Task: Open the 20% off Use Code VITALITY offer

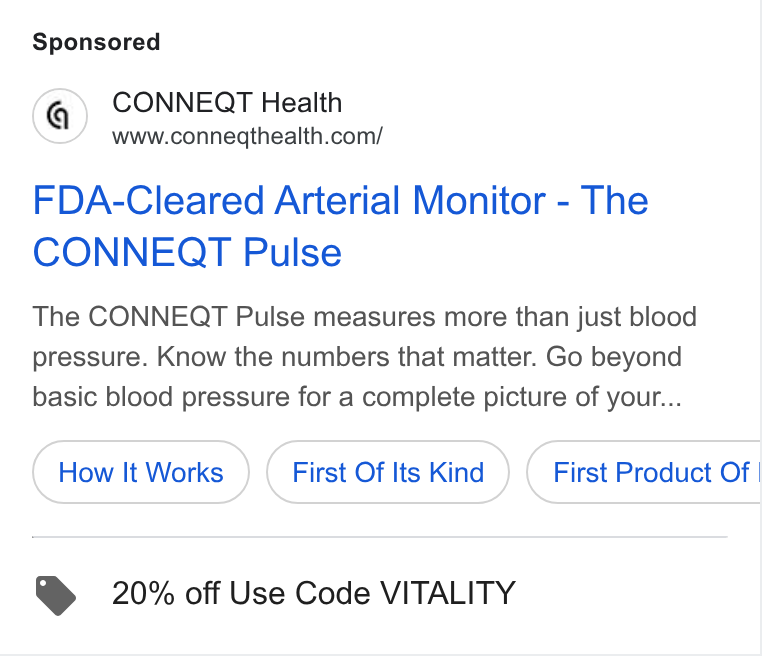Action: point(314,593)
